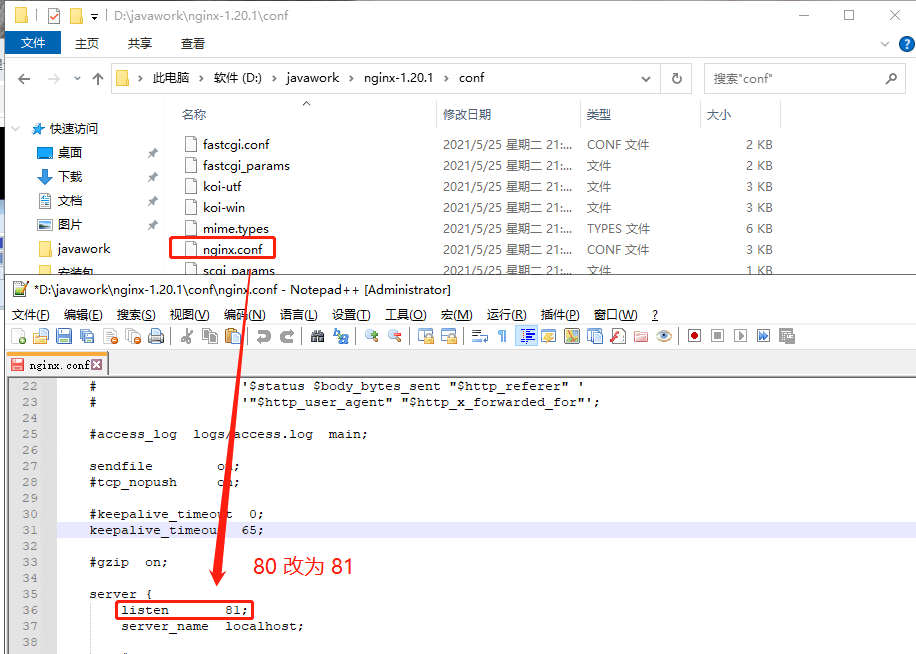The image size is (916, 654).
Task: Open the 运行(R) menu
Action: click(x=506, y=315)
